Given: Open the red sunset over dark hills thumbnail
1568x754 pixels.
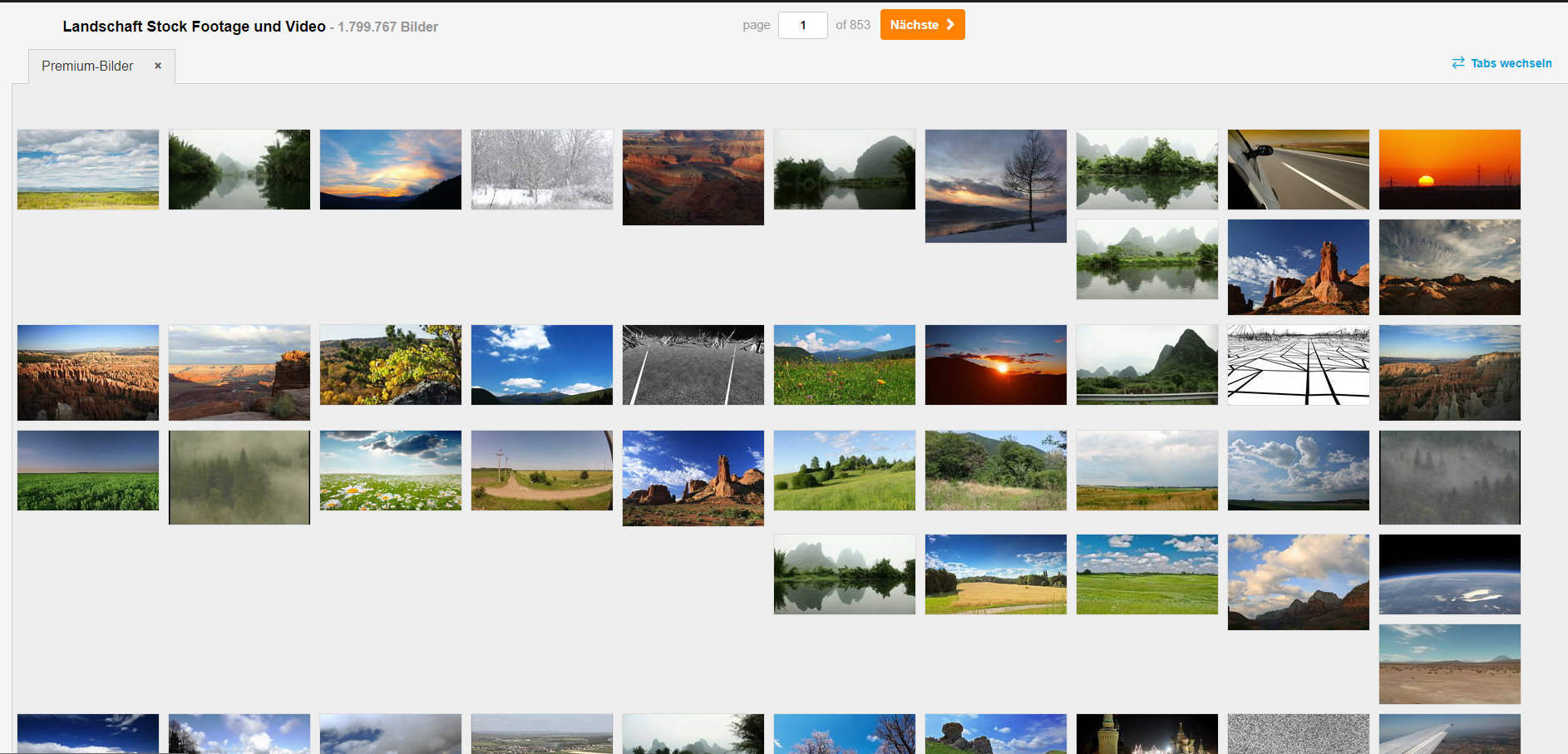Looking at the screenshot, I should click(996, 365).
